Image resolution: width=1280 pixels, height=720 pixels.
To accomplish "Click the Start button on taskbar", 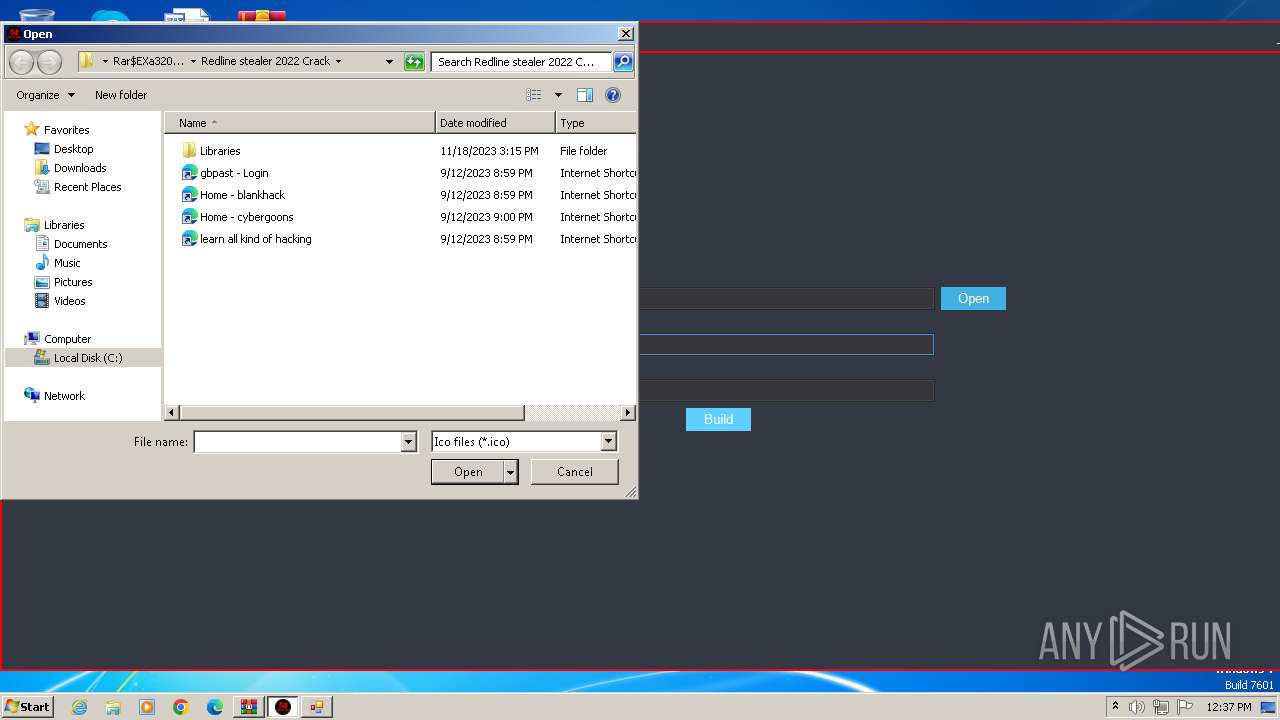I will [28, 707].
